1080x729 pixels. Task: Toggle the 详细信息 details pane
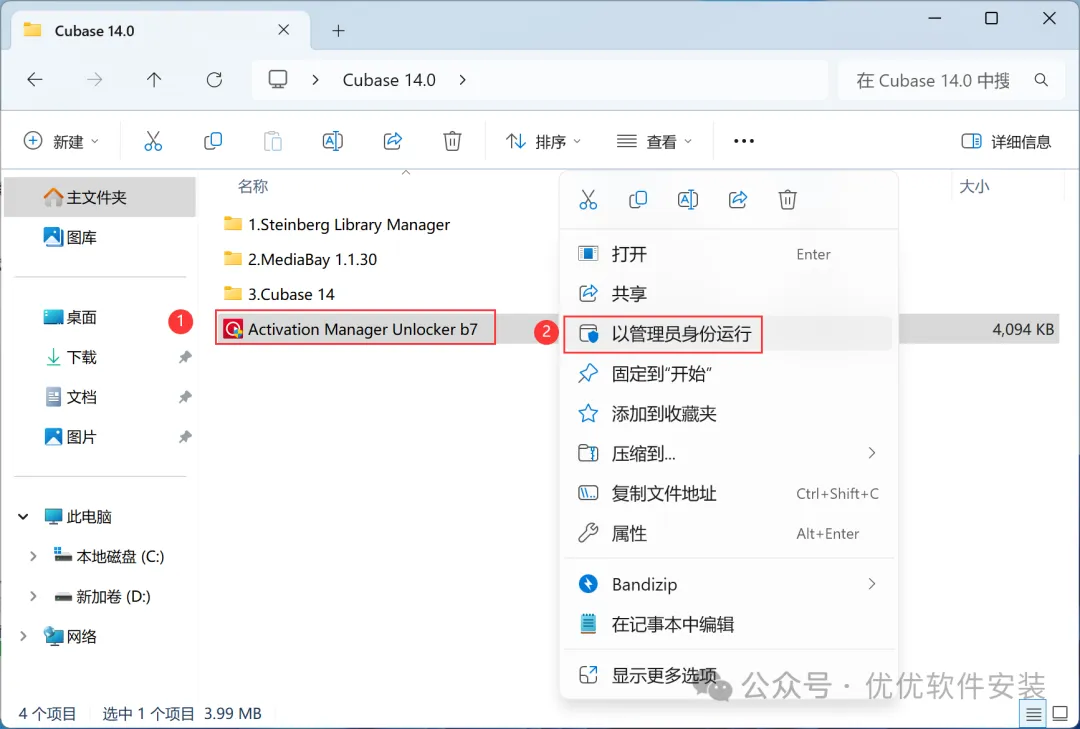[x=1006, y=142]
